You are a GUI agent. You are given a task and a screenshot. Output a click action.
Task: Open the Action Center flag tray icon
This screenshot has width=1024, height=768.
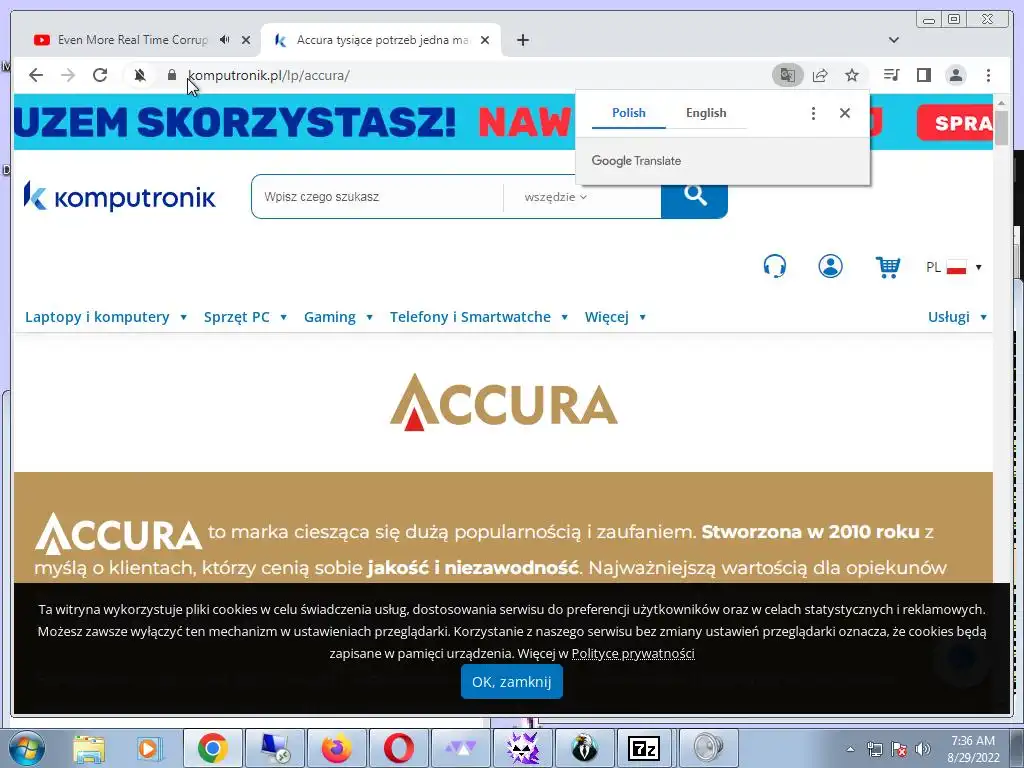click(899, 748)
